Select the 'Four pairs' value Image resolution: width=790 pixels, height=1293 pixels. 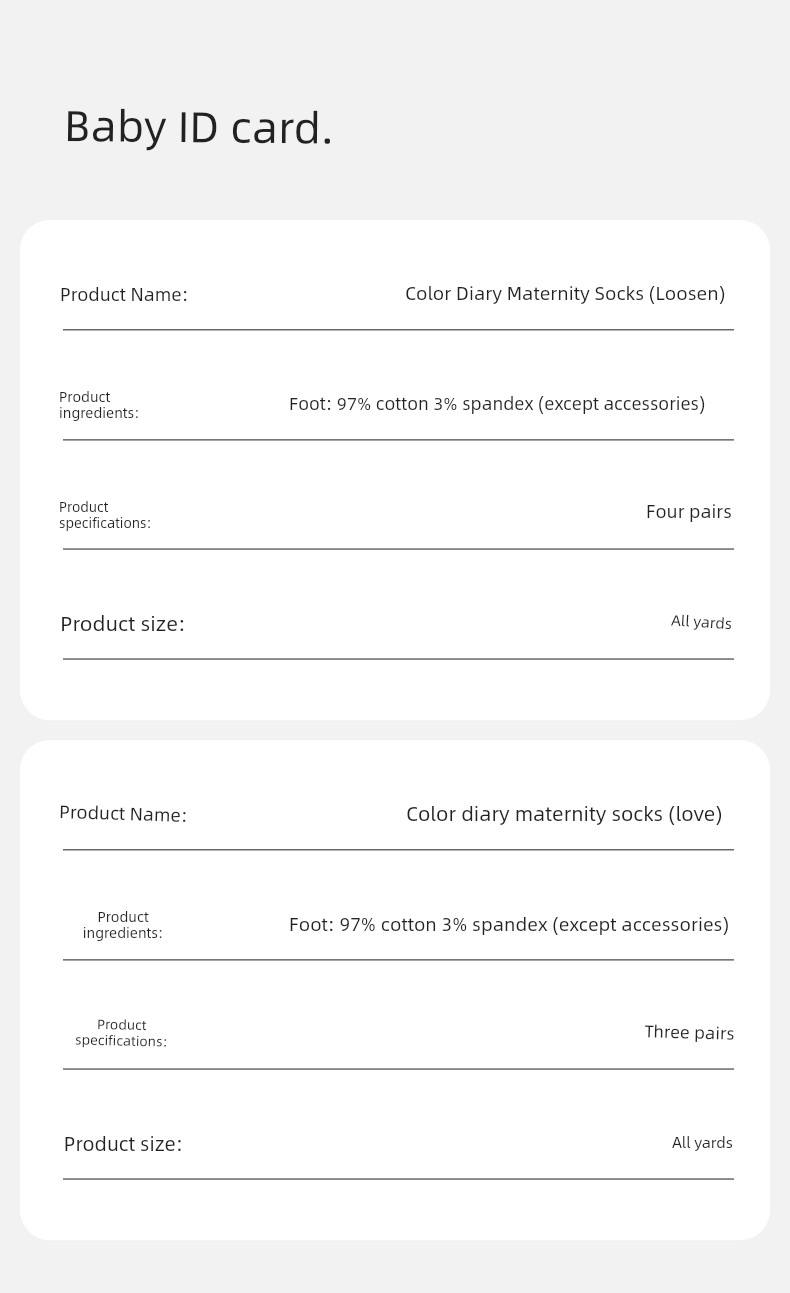pos(689,512)
